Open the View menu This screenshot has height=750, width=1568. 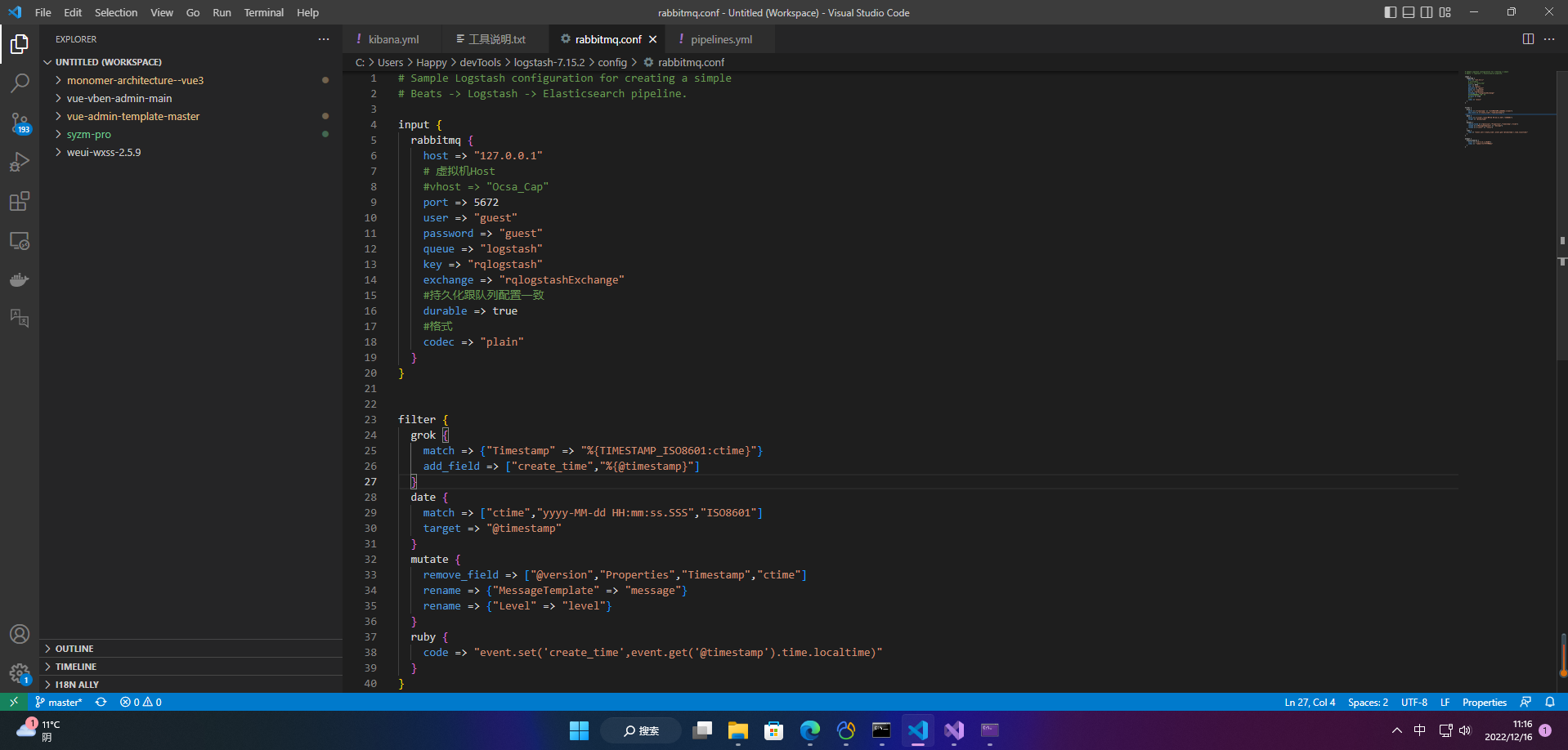tap(162, 12)
